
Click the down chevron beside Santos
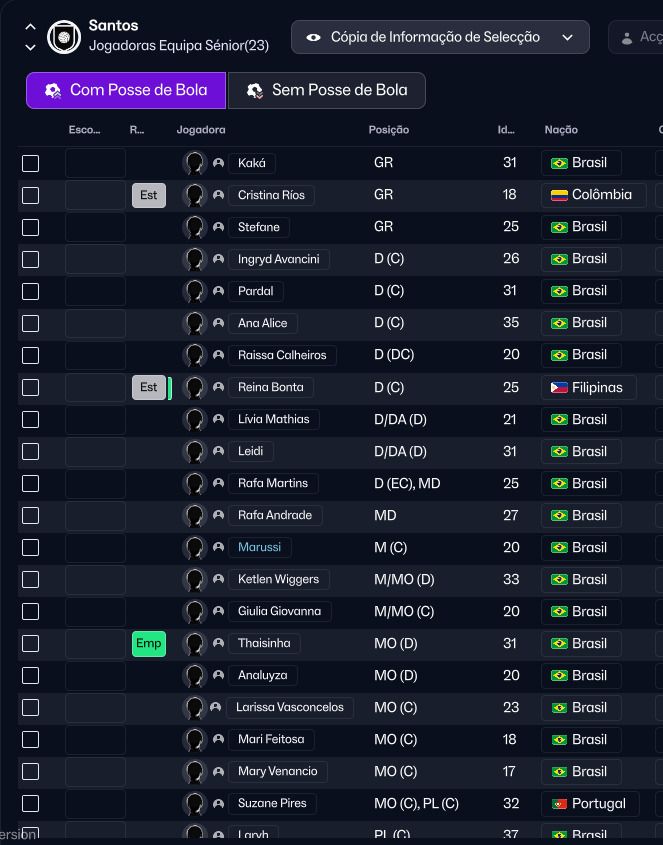point(30,47)
